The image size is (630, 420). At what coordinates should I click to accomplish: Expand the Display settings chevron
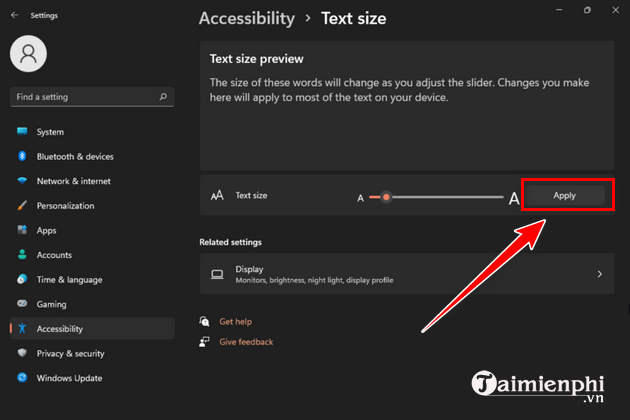(599, 274)
